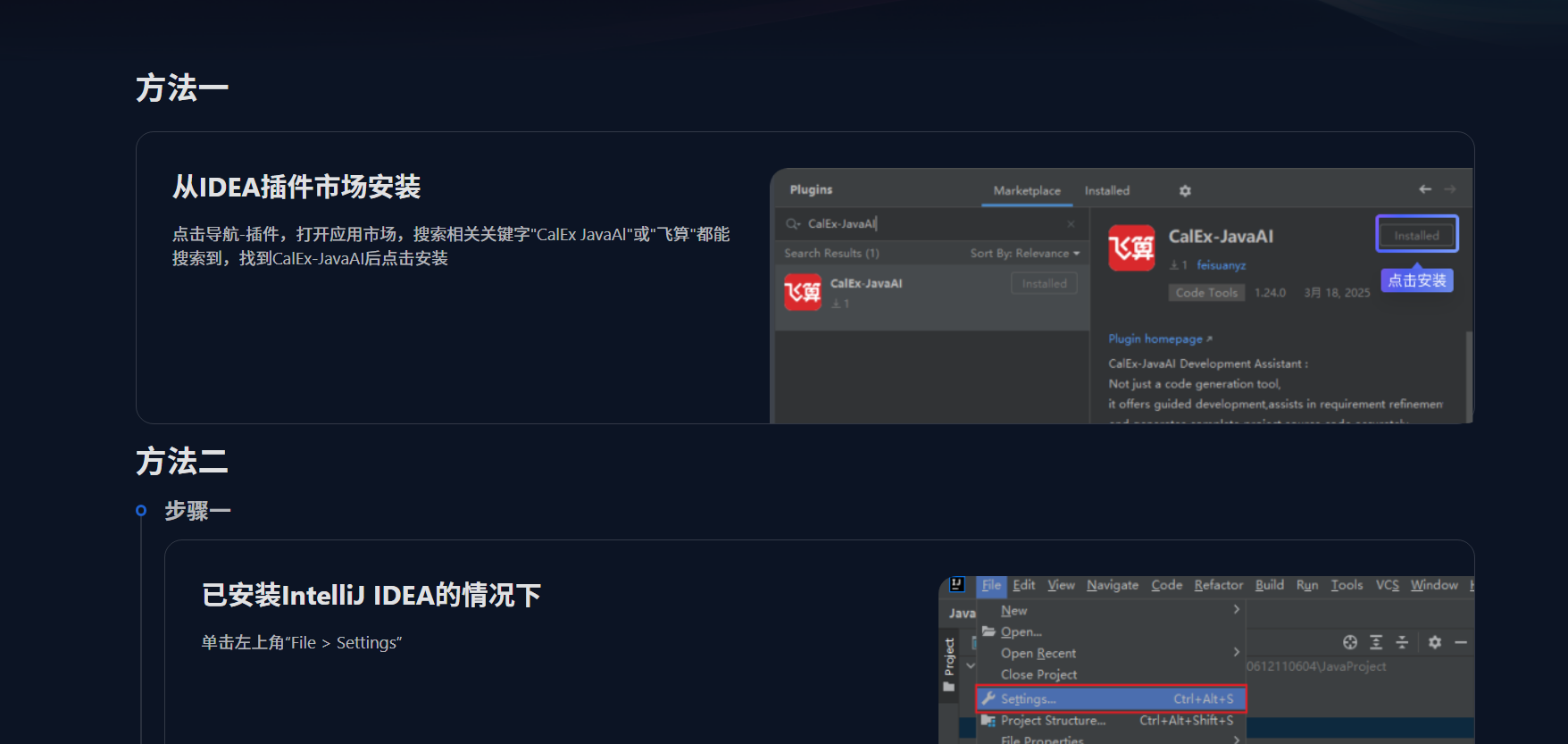1568x744 pixels.
Task: Expand the Open Recent submenu
Action: (1237, 652)
